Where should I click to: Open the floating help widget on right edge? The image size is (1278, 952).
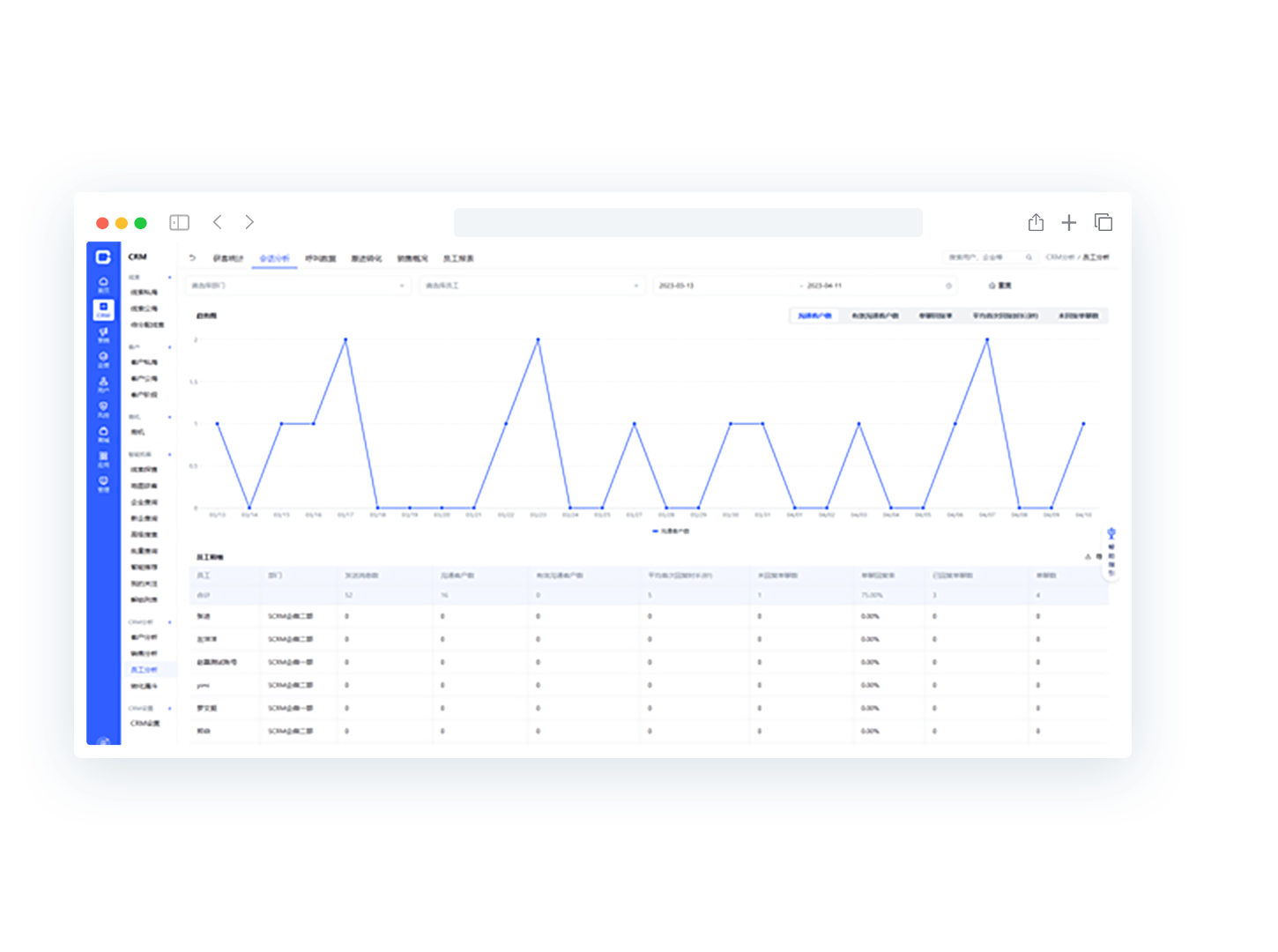(1111, 553)
